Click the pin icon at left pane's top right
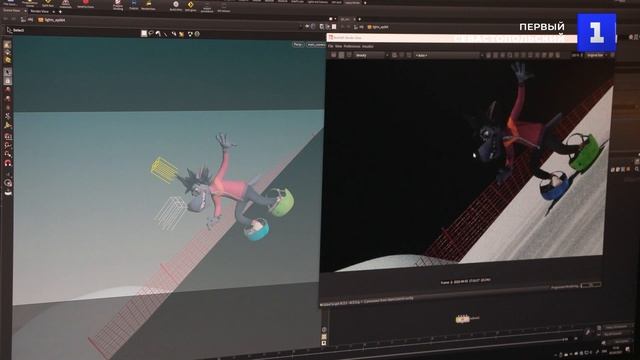The image size is (640, 360). click(x=306, y=27)
